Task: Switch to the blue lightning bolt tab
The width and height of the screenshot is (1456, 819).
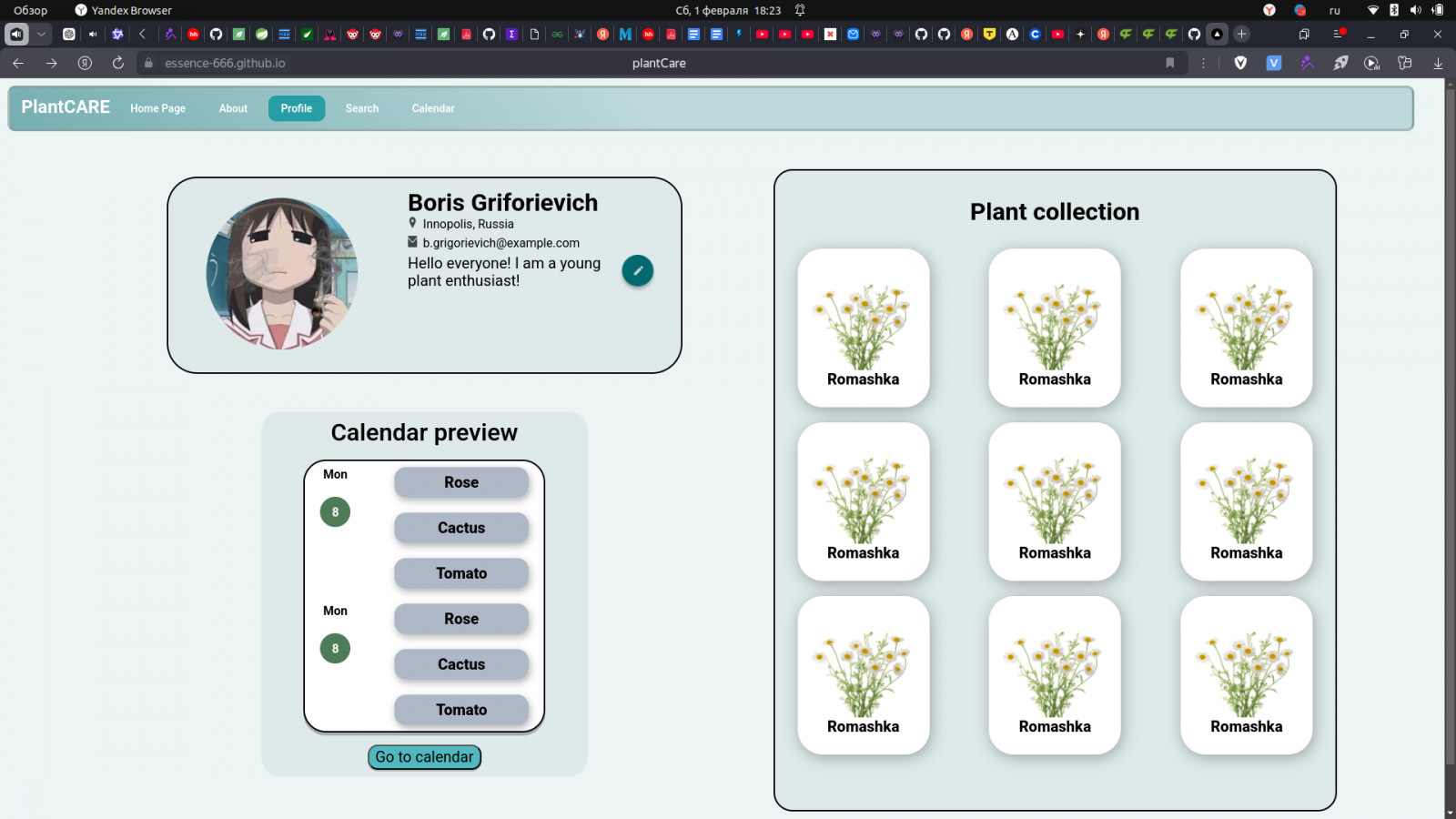Action: pos(739,34)
